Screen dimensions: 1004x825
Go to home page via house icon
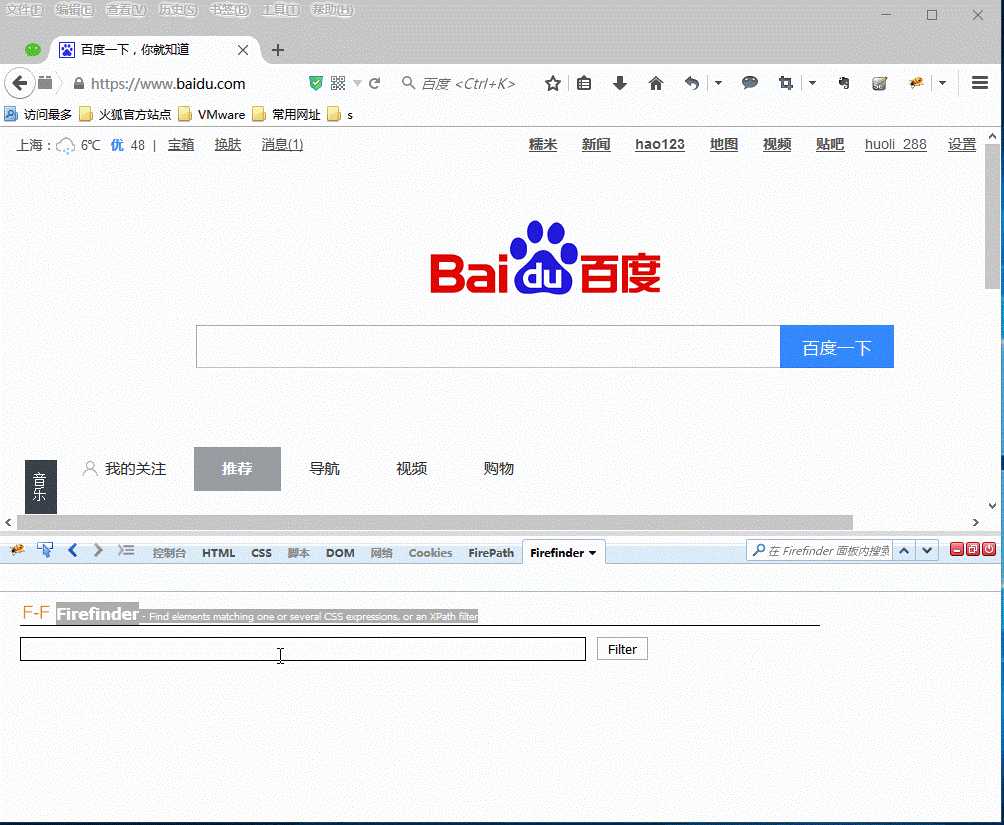656,83
